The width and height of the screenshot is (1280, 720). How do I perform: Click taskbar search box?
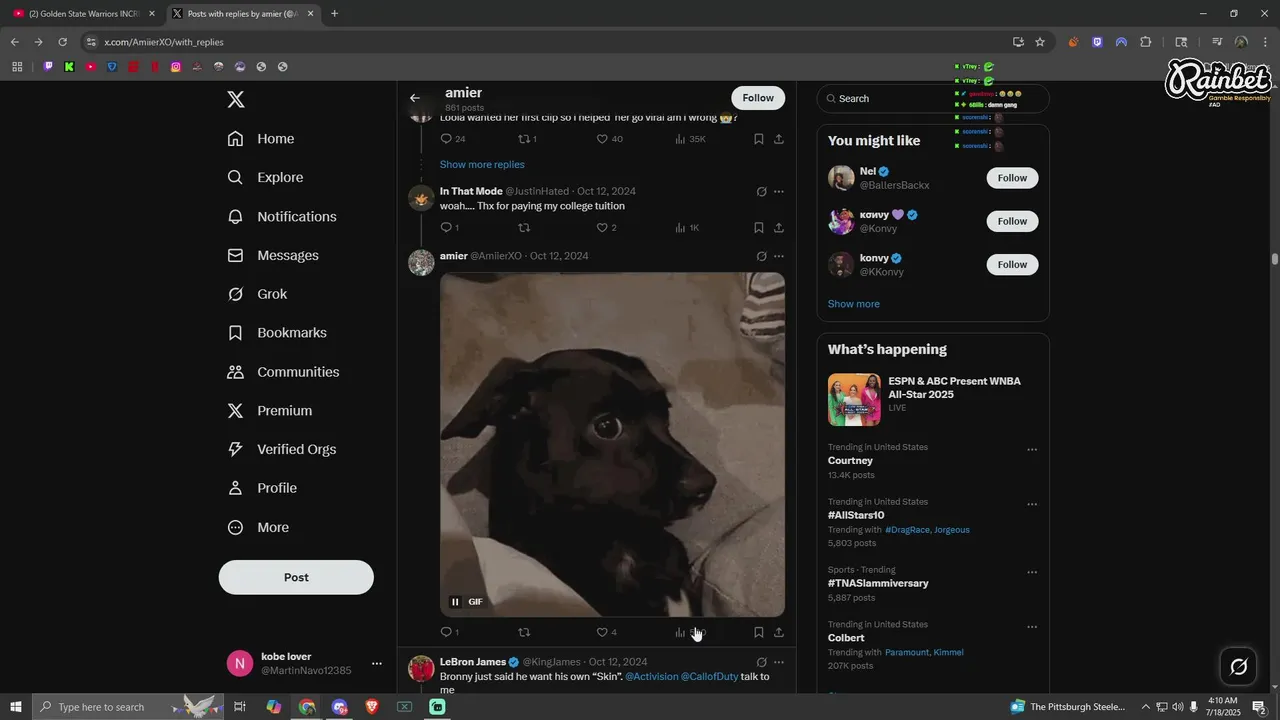(x=128, y=707)
